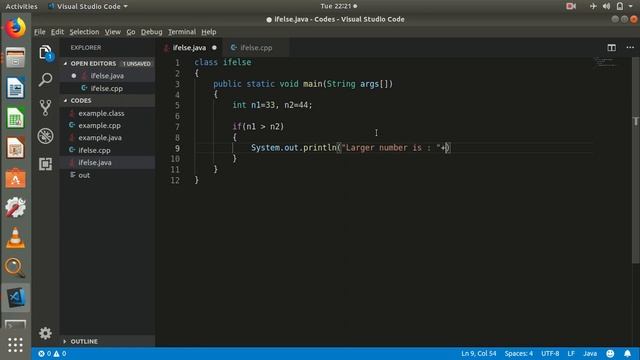Open example.java in the CODES folder
Image resolution: width=640 pixels, height=360 pixels.
coord(100,138)
